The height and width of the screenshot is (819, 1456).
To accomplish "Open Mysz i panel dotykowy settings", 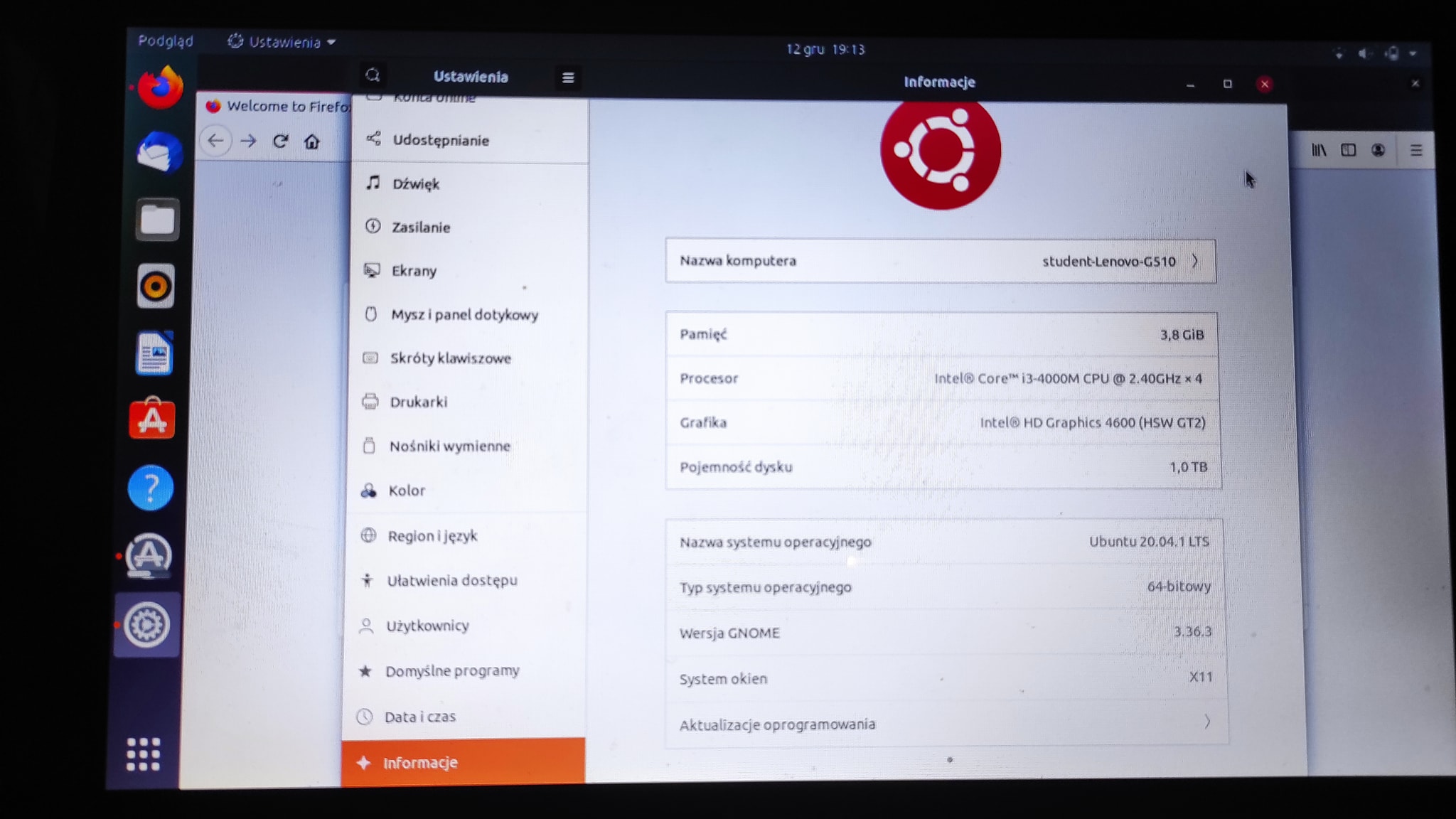I will [467, 314].
